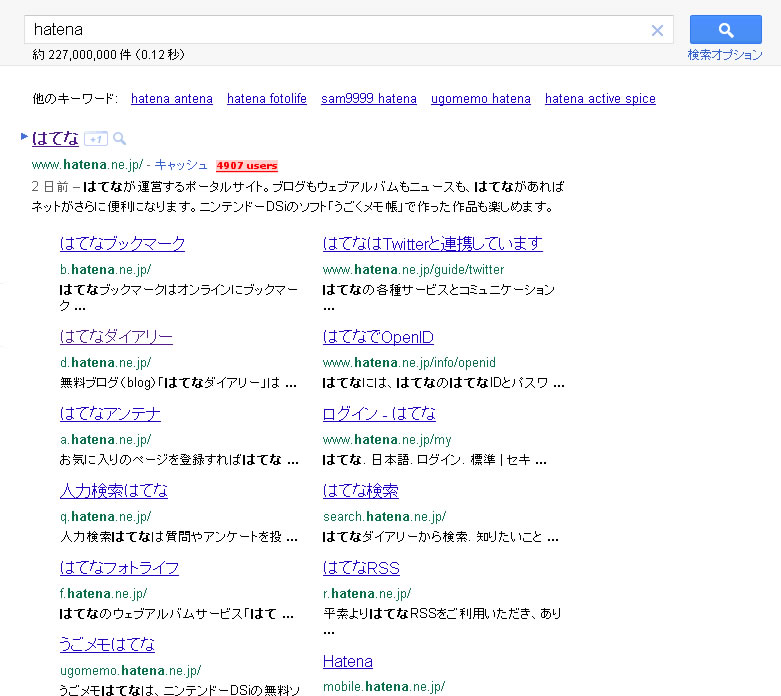Click the 他のキーワード label
781x696 pixels.
(x=75, y=99)
